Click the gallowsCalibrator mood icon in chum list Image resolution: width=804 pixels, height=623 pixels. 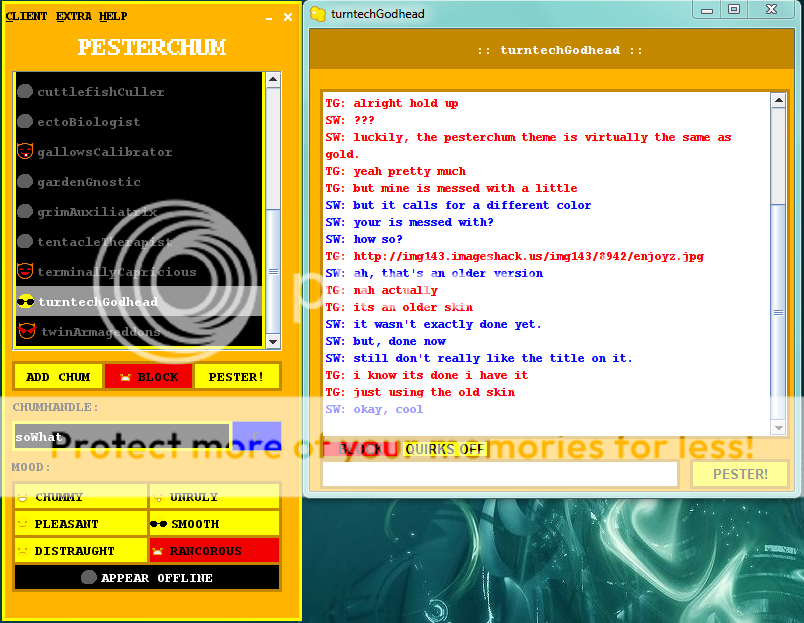tap(25, 152)
